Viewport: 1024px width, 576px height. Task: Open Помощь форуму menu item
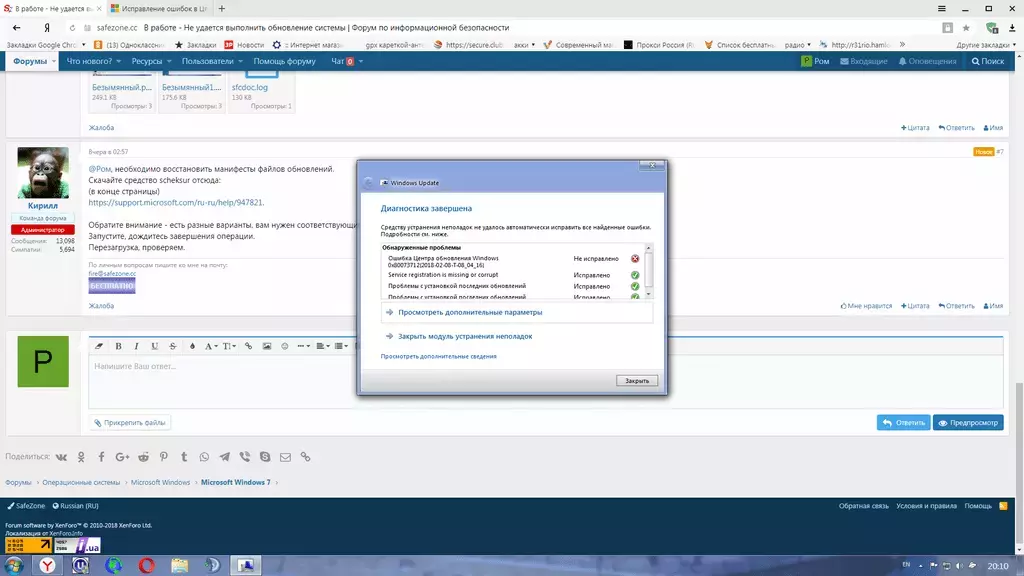coord(285,61)
